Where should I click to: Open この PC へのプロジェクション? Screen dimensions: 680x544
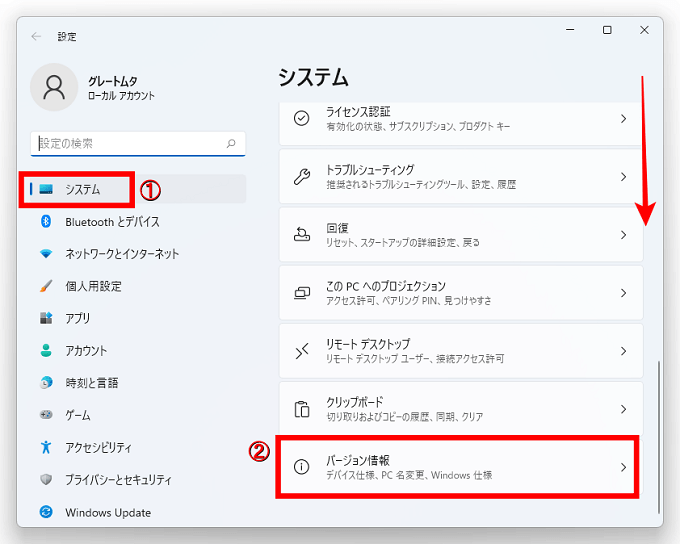461,293
